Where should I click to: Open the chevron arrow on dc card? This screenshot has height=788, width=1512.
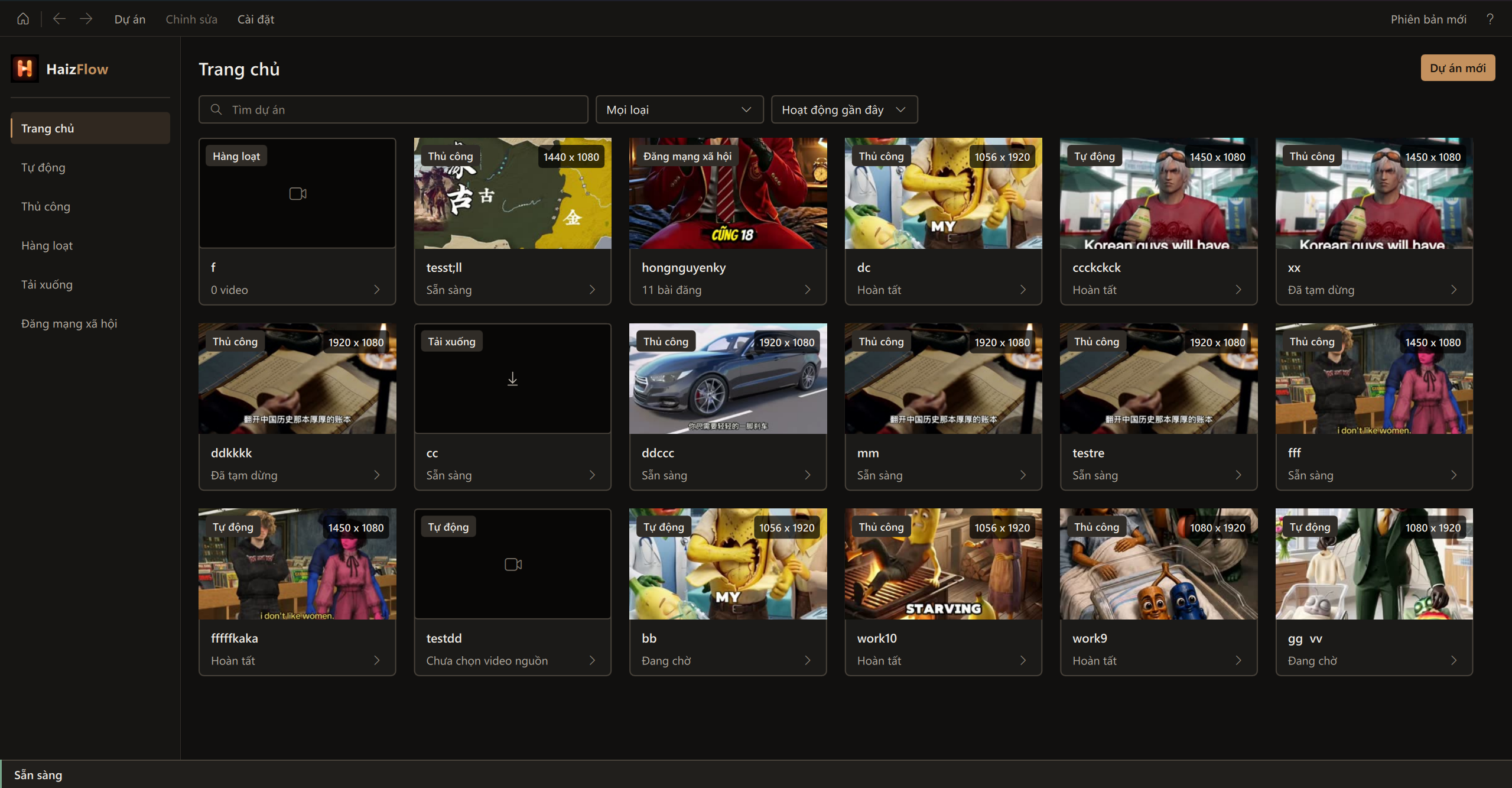1023,290
